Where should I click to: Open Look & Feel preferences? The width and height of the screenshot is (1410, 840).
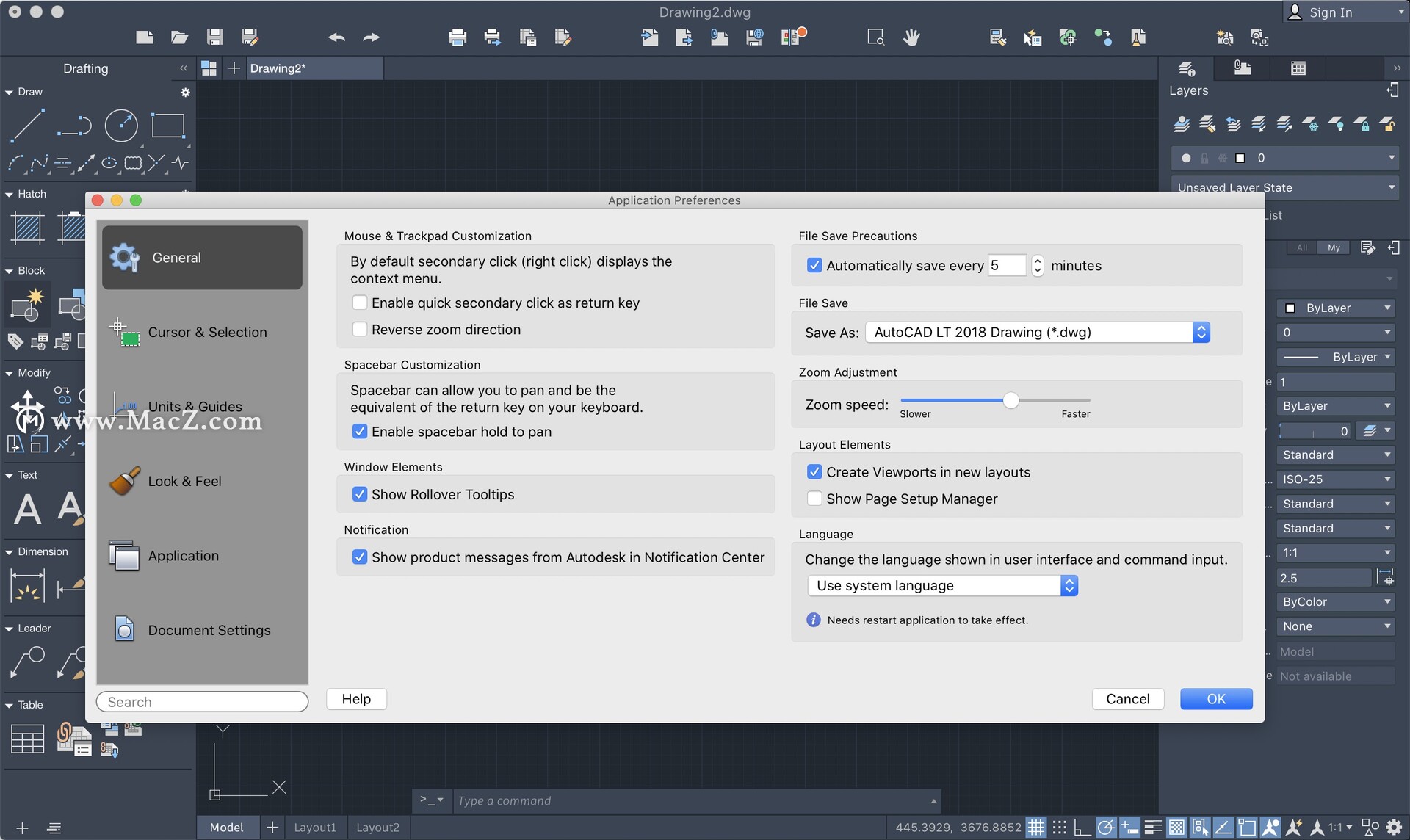tap(202, 481)
